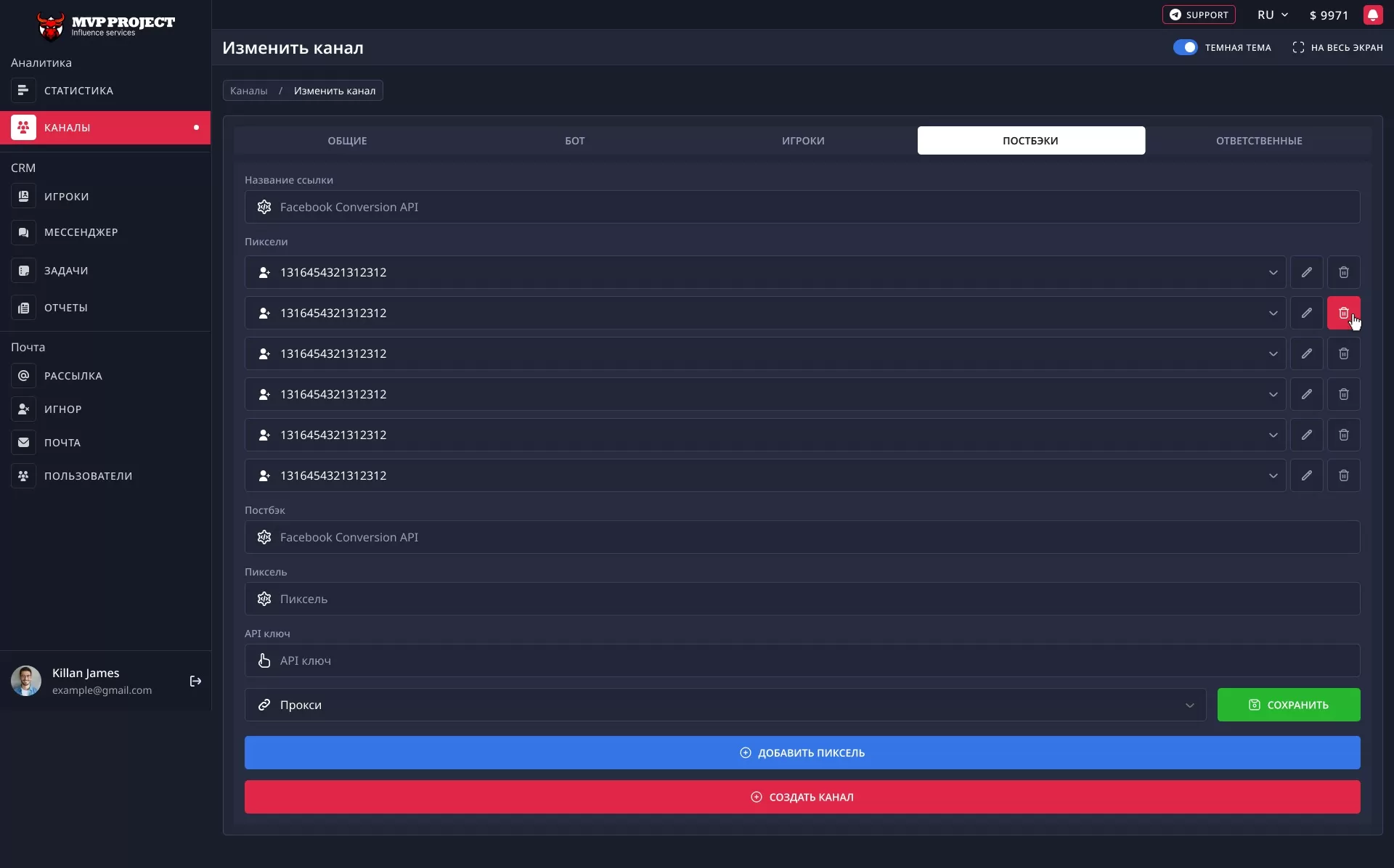Open Мессенджер in the CRM section

(x=81, y=232)
